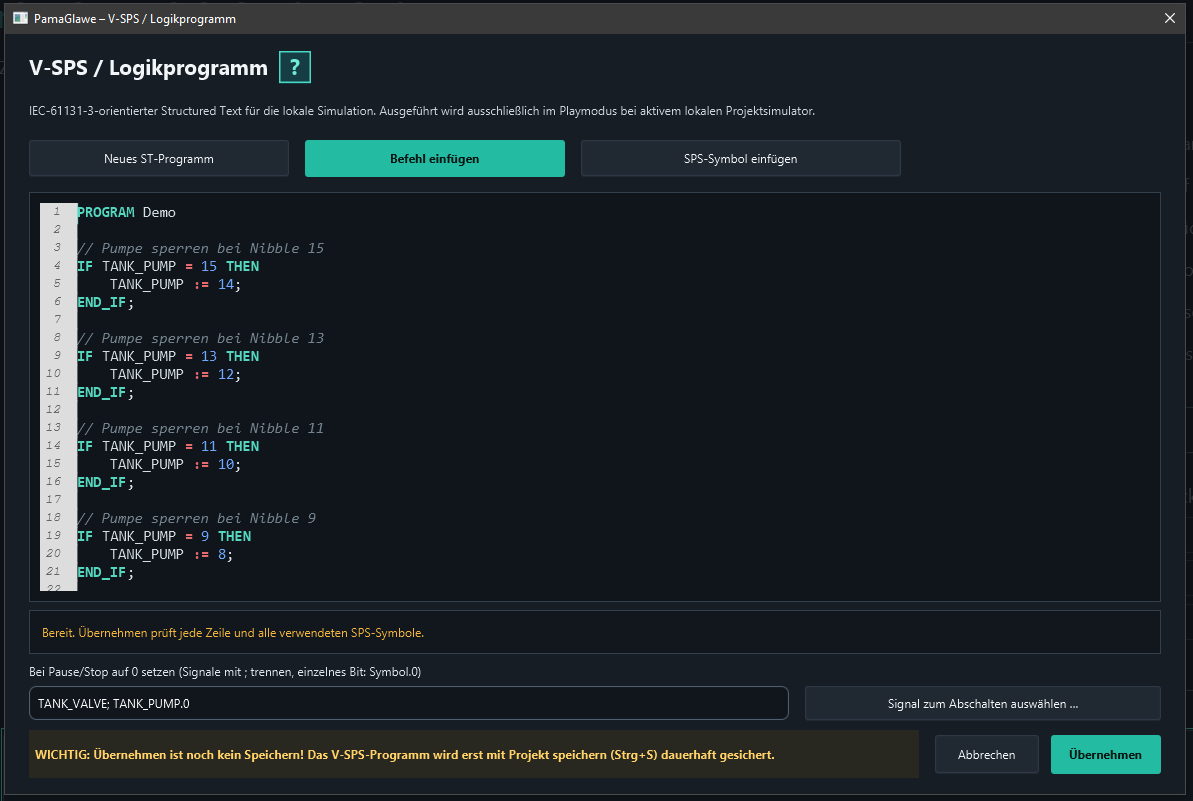This screenshot has width=1193, height=801.
Task: Click the assignment 'TANK_PUMP := 14;'
Action: tap(175, 284)
